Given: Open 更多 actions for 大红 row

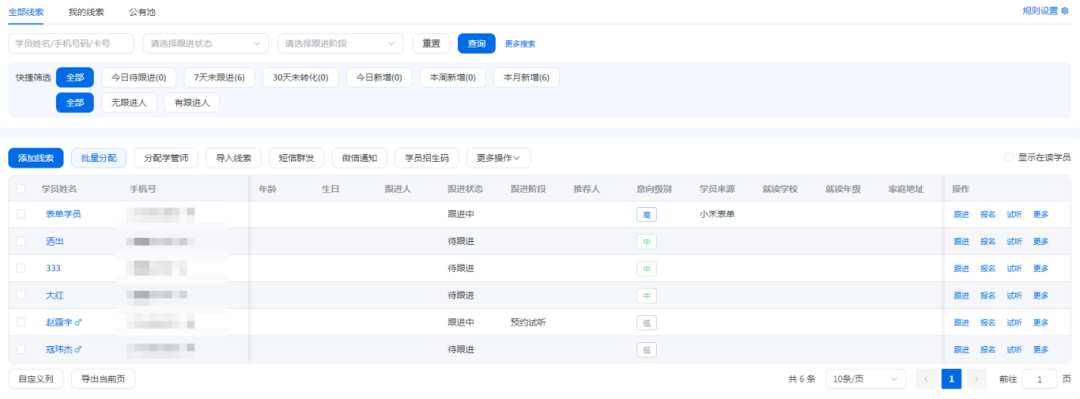Looking at the screenshot, I should pos(1041,296).
